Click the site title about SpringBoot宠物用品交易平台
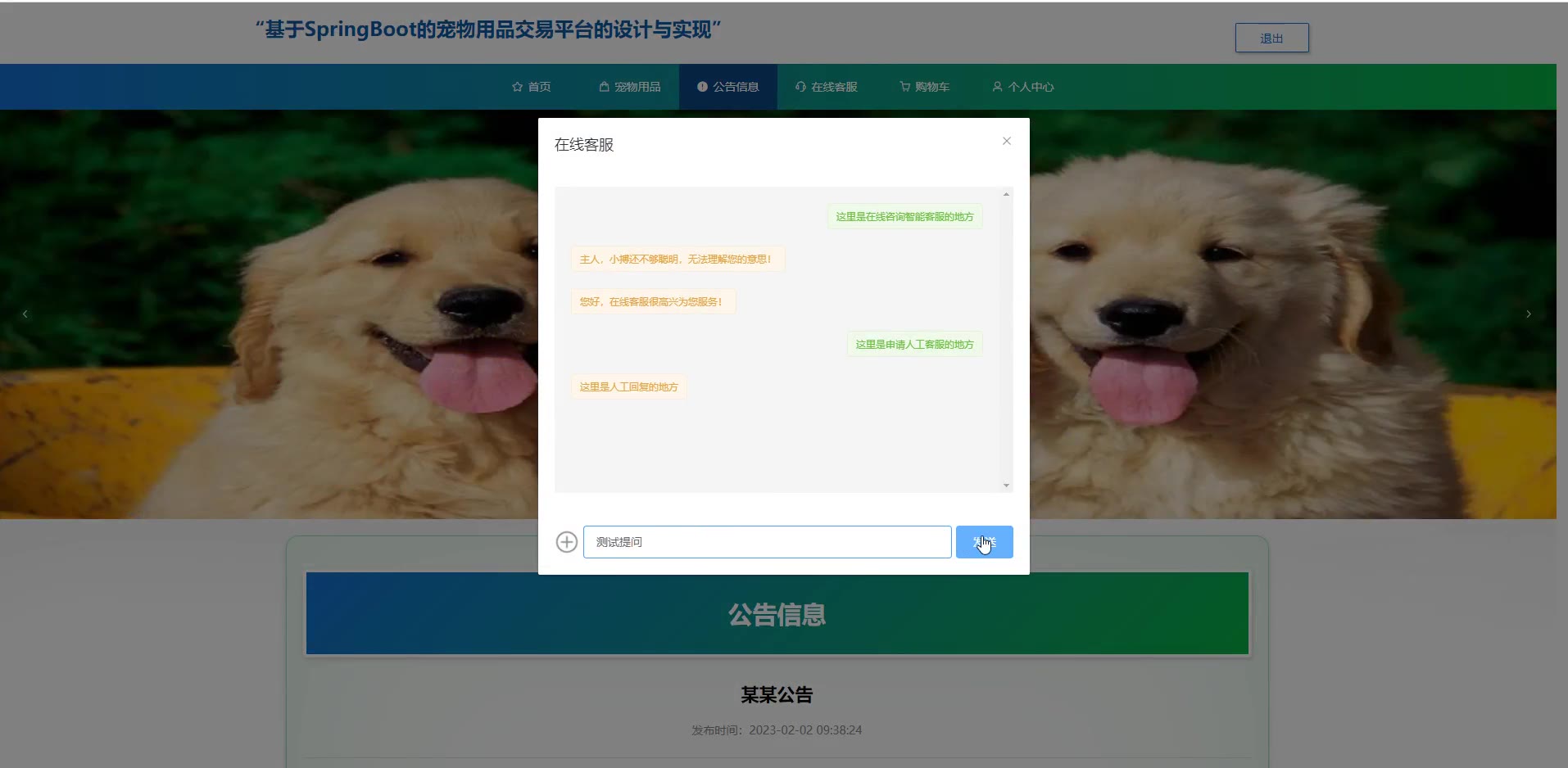Viewport: 1568px width, 768px height. [488, 30]
